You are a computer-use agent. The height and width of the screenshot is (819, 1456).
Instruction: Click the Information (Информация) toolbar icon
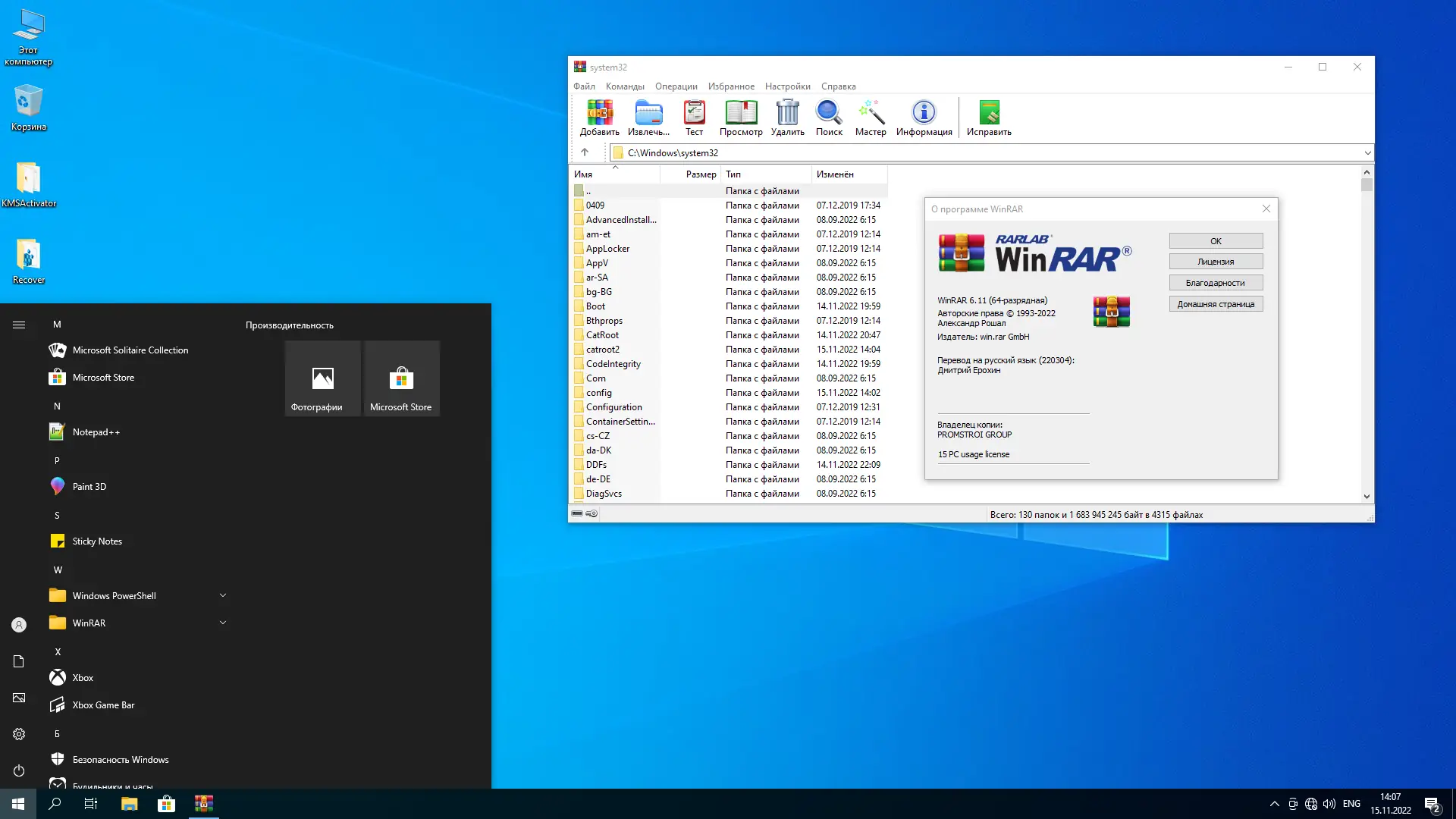click(x=924, y=114)
